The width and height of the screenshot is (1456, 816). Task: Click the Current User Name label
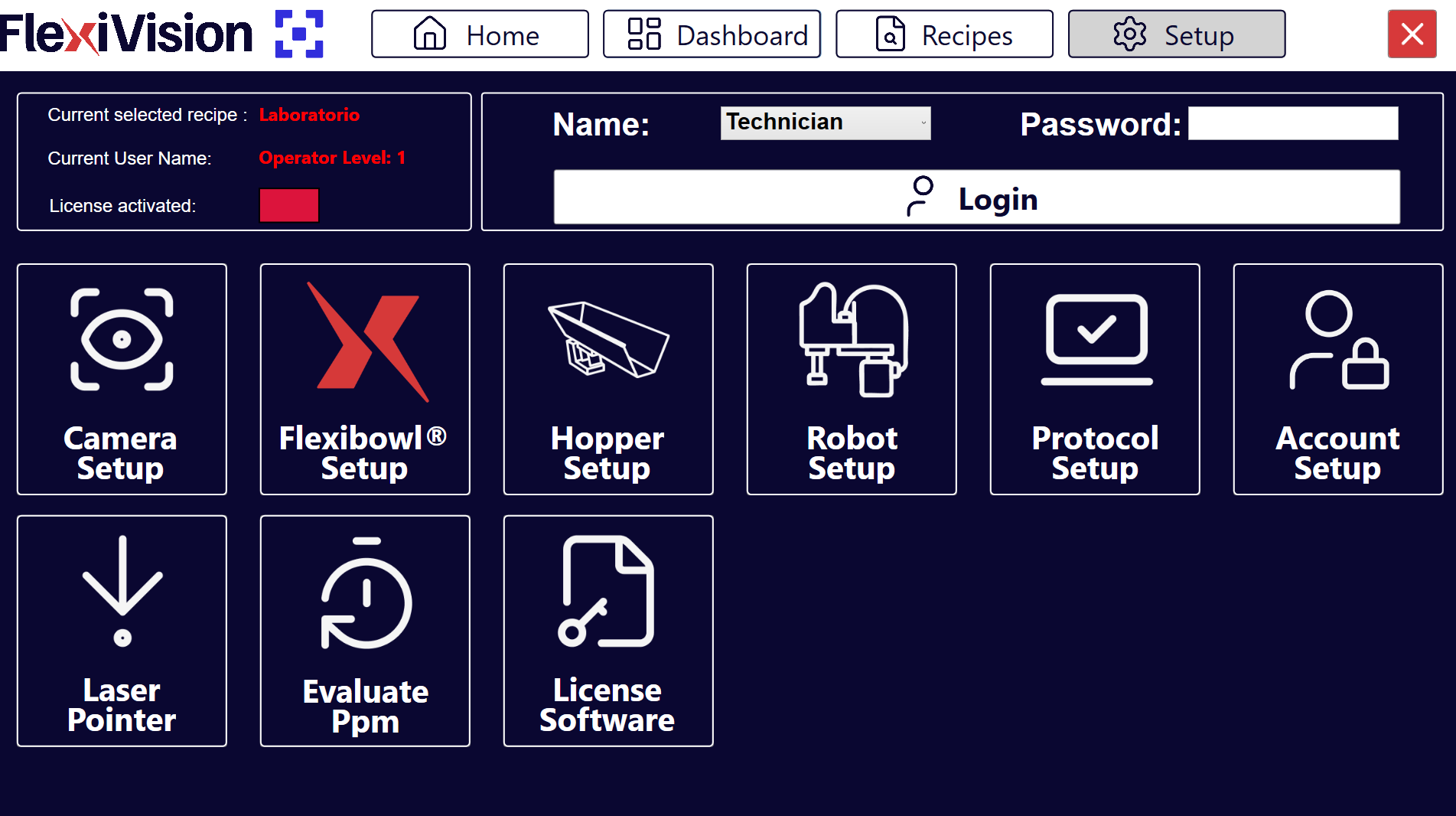click(x=129, y=158)
